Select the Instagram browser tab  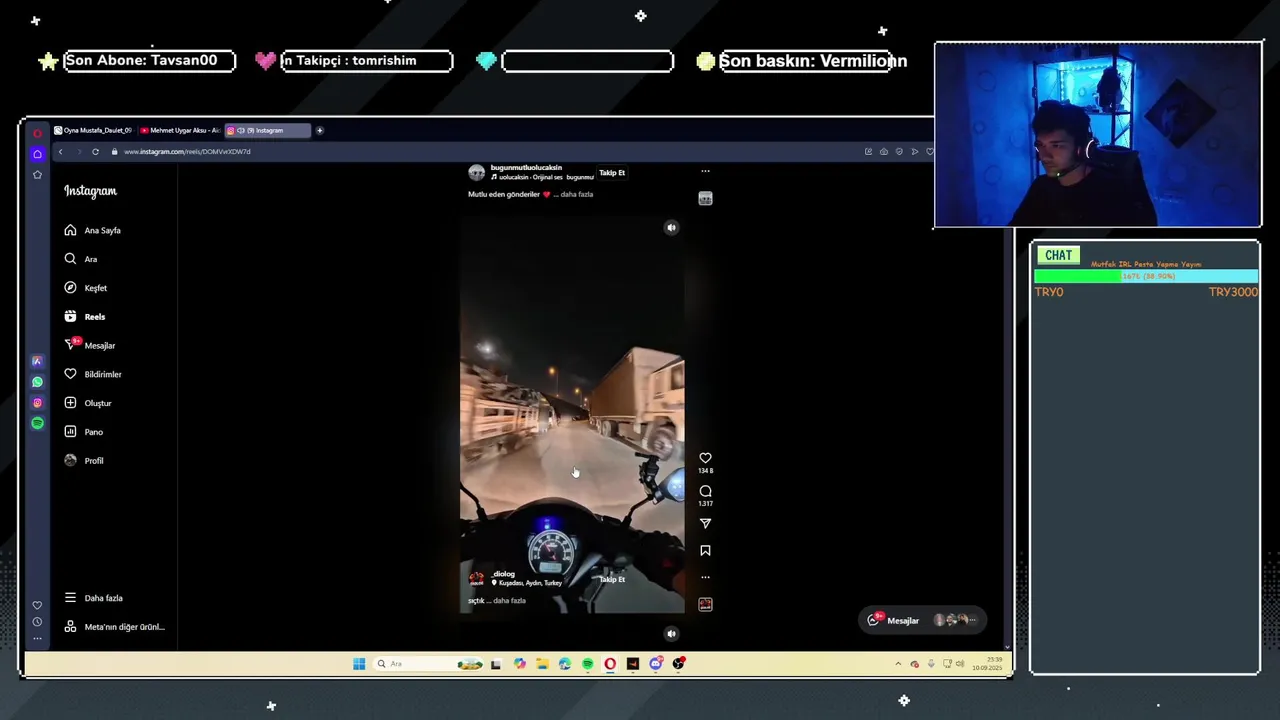[267, 130]
